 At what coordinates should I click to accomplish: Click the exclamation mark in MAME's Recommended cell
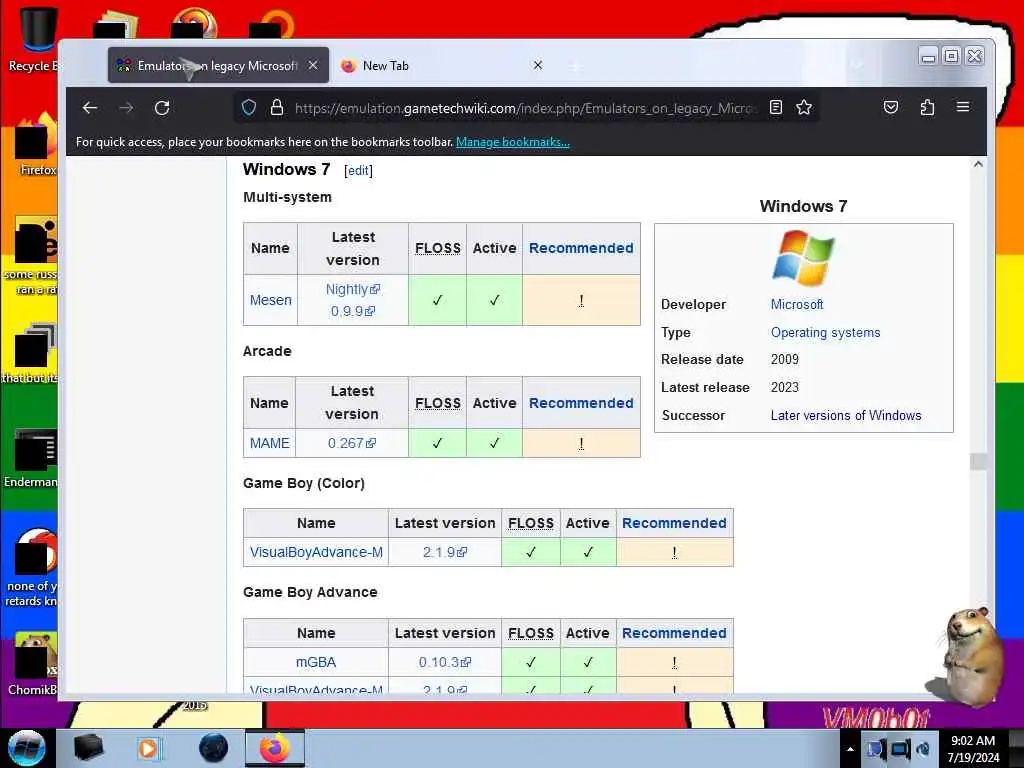[x=581, y=443]
